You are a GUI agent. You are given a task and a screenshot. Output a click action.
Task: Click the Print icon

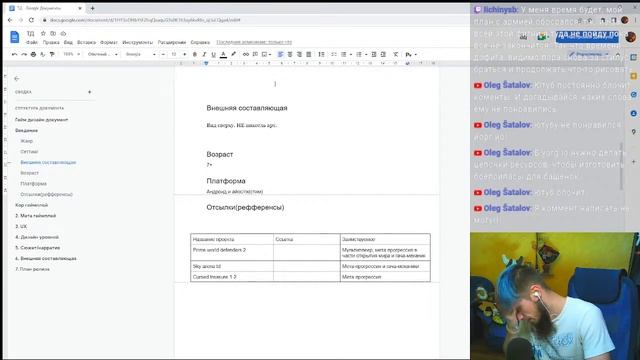[33, 54]
